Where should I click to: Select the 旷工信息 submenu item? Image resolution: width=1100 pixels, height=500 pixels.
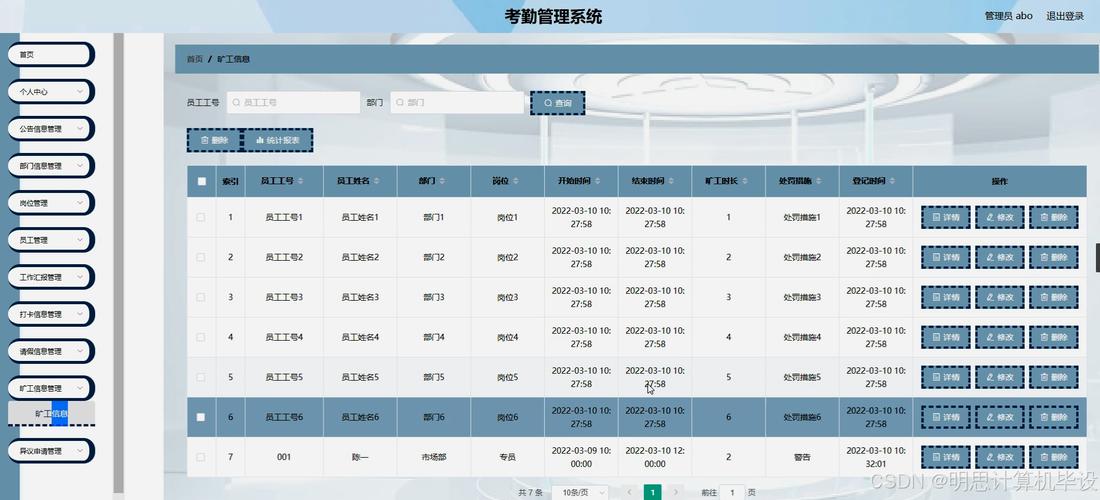[51, 414]
